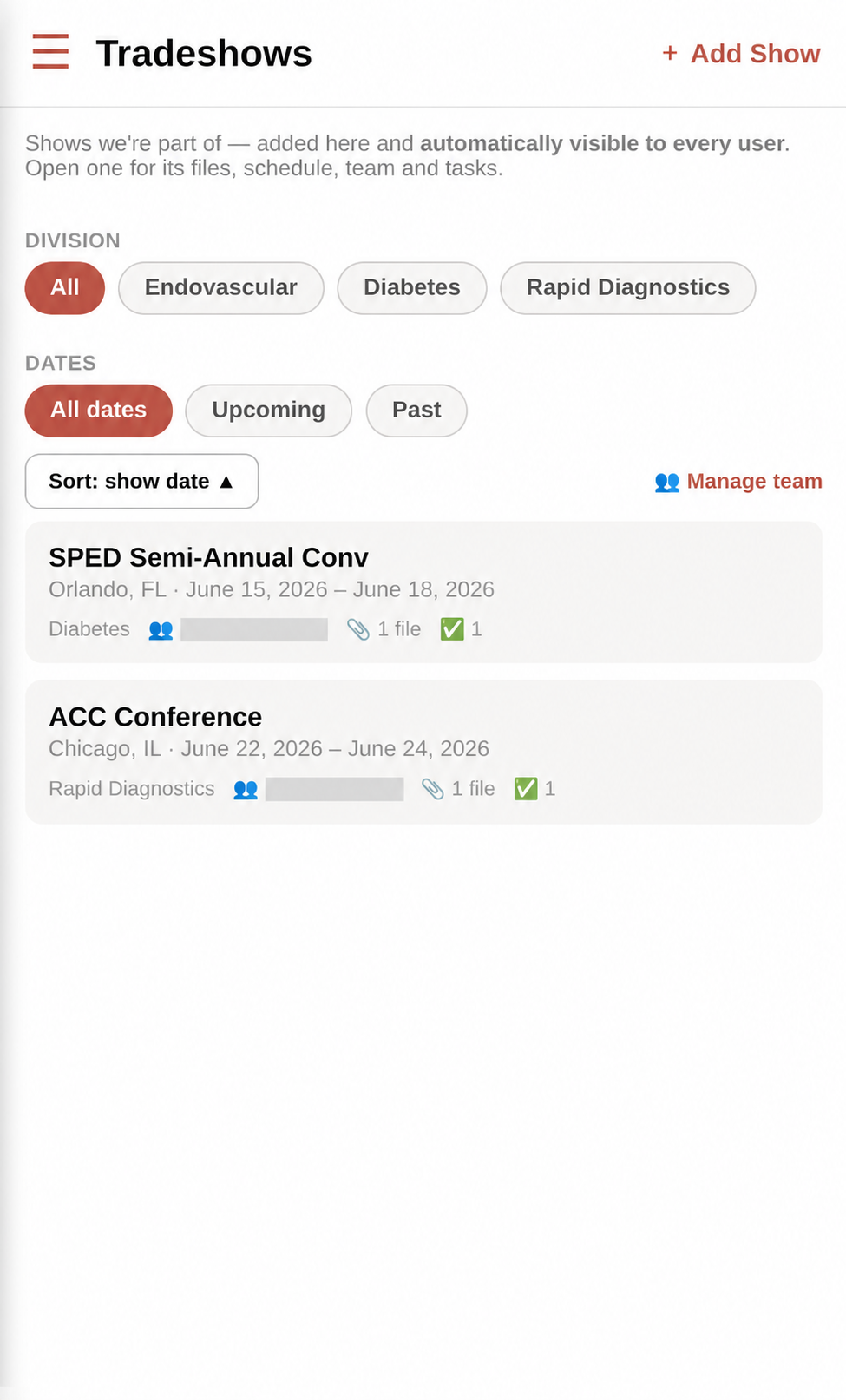Click green checkmark icon on ACC Conference card
This screenshot has height=1400, width=846.
click(526, 789)
